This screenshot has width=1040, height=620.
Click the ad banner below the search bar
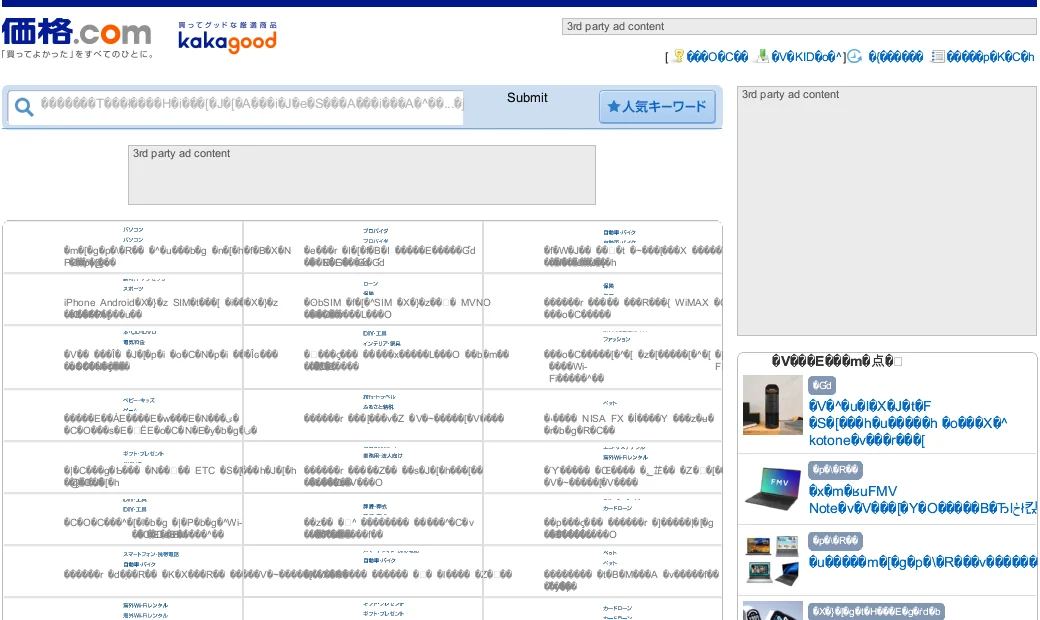point(361,175)
